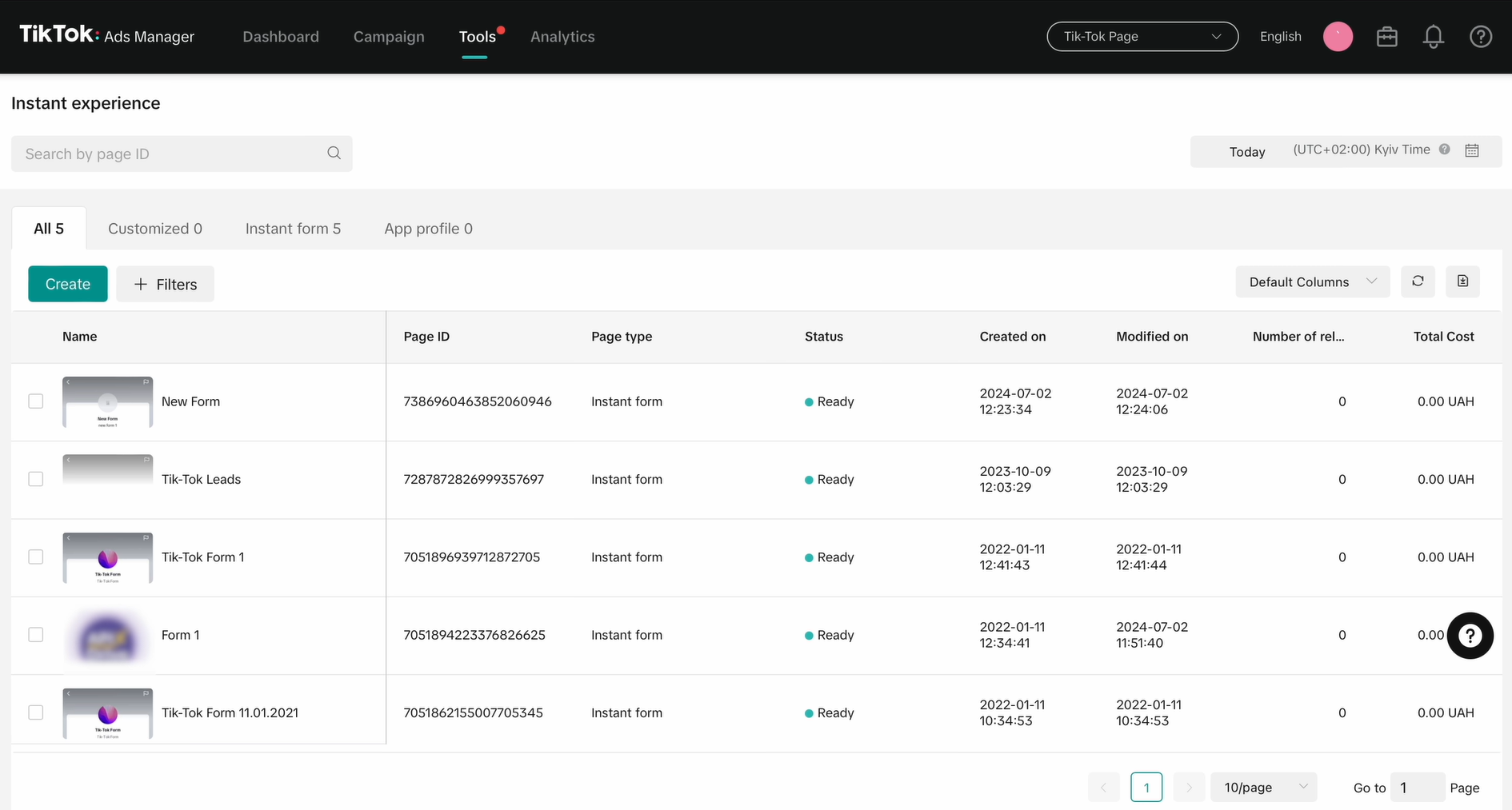Viewport: 1512px width, 810px height.
Task: Click the pink user avatar
Action: pos(1338,37)
